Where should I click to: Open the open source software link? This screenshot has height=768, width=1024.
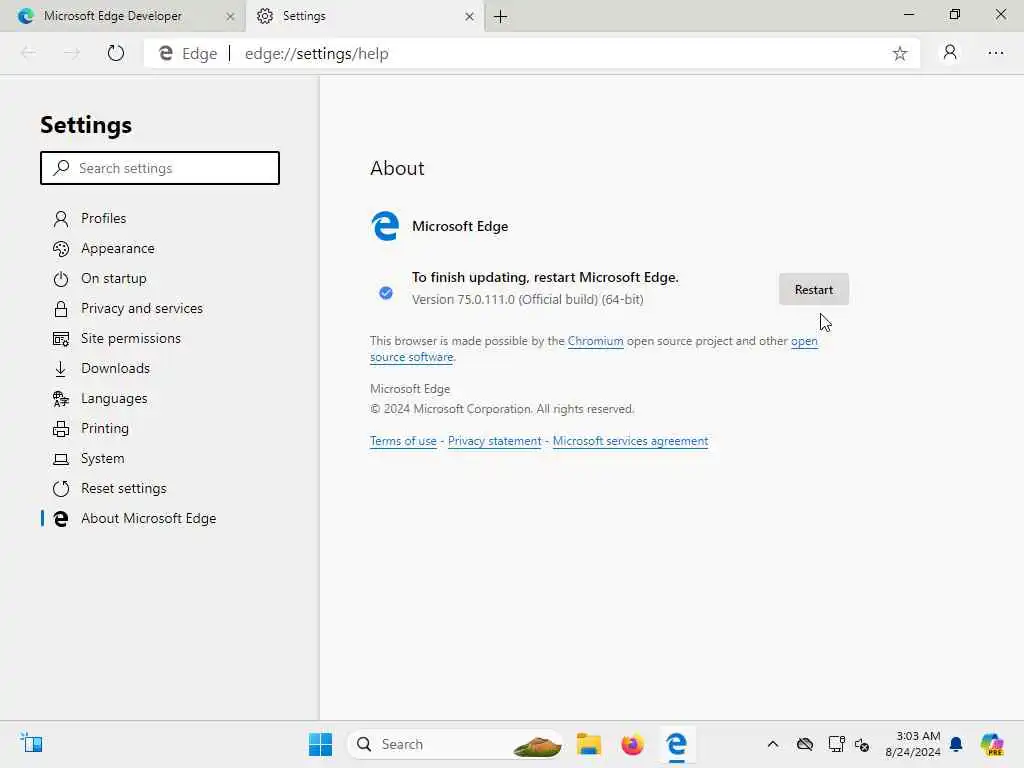coord(411,357)
